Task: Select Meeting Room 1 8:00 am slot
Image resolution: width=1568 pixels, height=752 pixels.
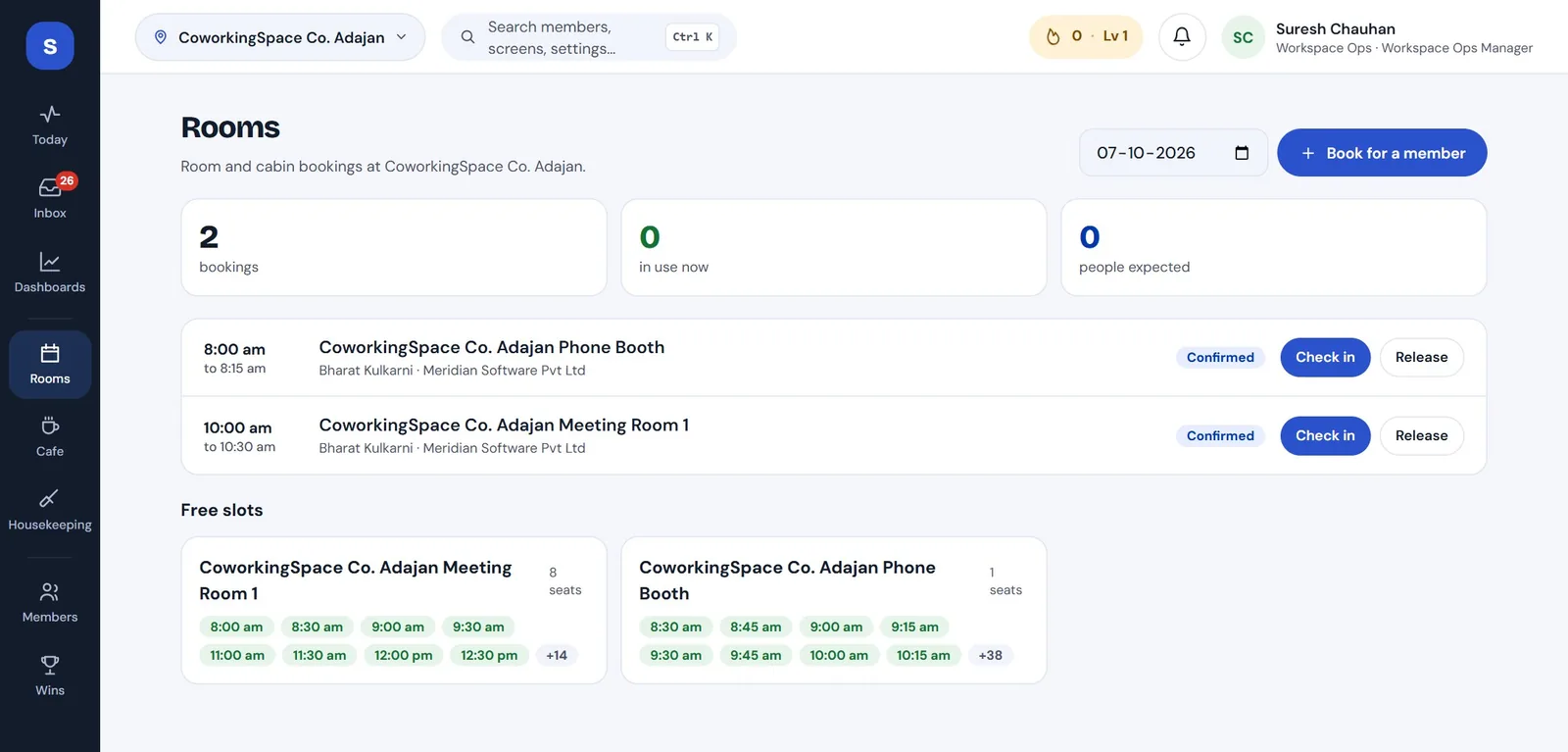Action: (236, 627)
